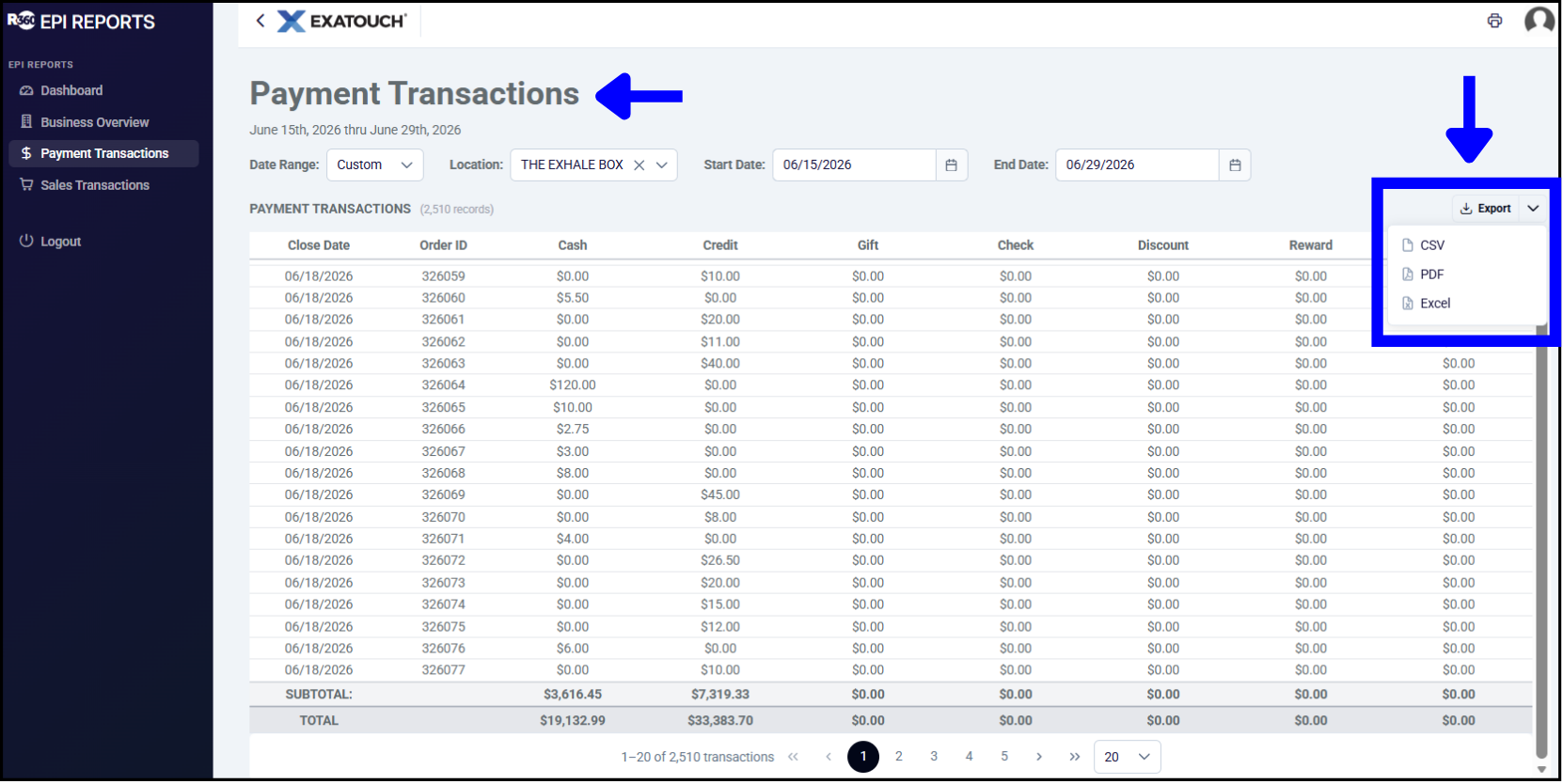Choose CSV export format
Screen dimensions: 1563x784
1467,244
